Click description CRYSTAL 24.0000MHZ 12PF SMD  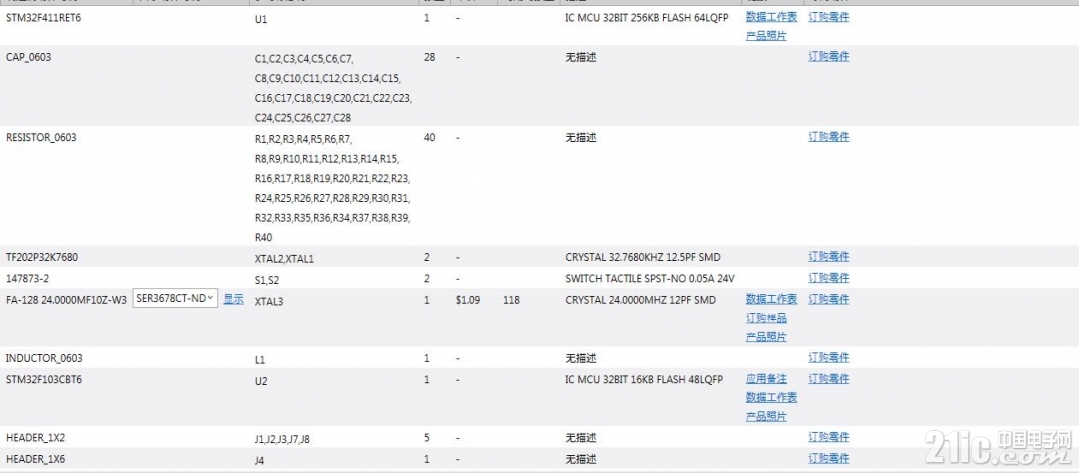click(x=640, y=299)
